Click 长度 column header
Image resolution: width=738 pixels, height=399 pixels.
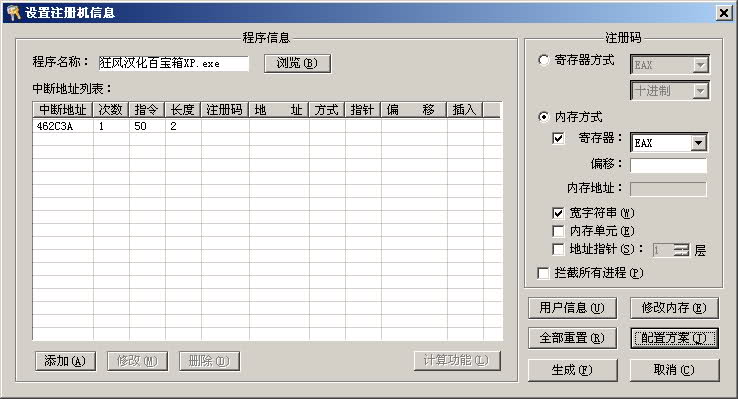183,110
